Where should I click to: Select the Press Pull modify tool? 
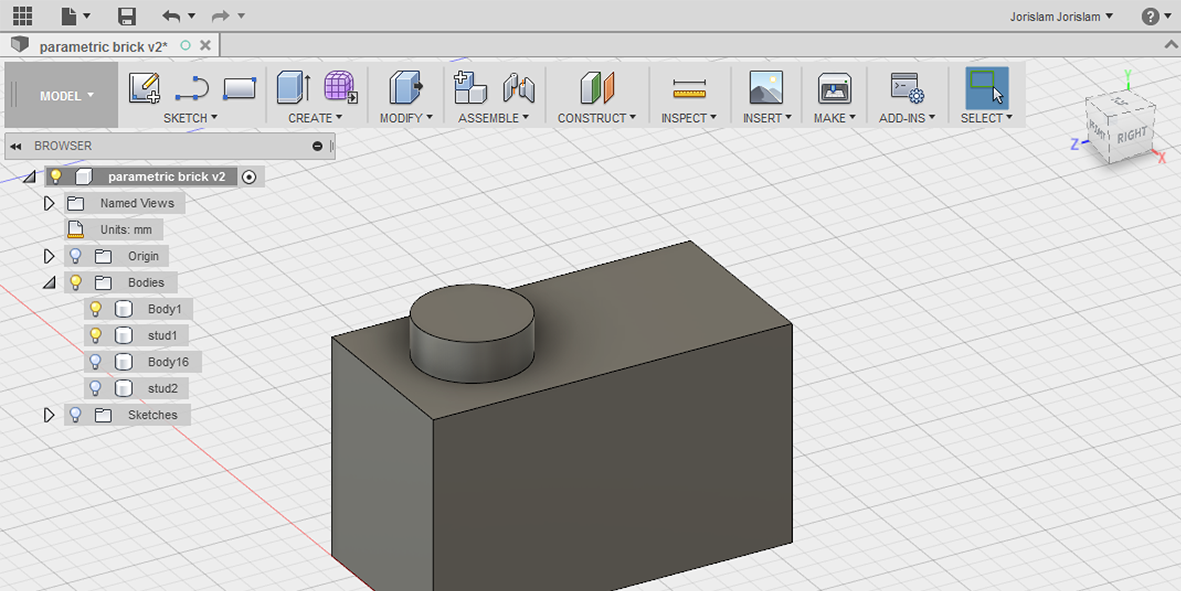point(406,87)
